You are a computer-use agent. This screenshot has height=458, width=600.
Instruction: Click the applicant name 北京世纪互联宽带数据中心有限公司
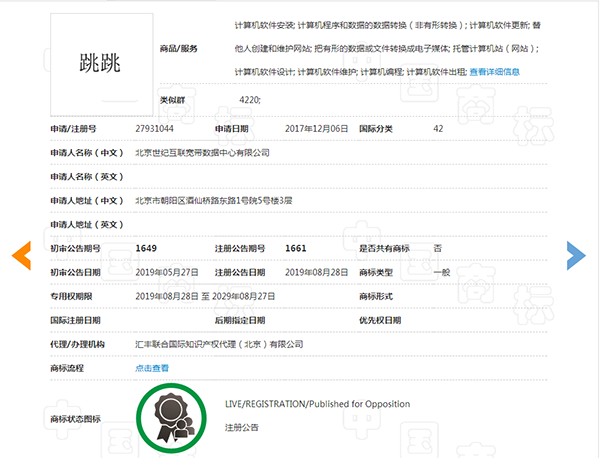pyautogui.click(x=202, y=153)
